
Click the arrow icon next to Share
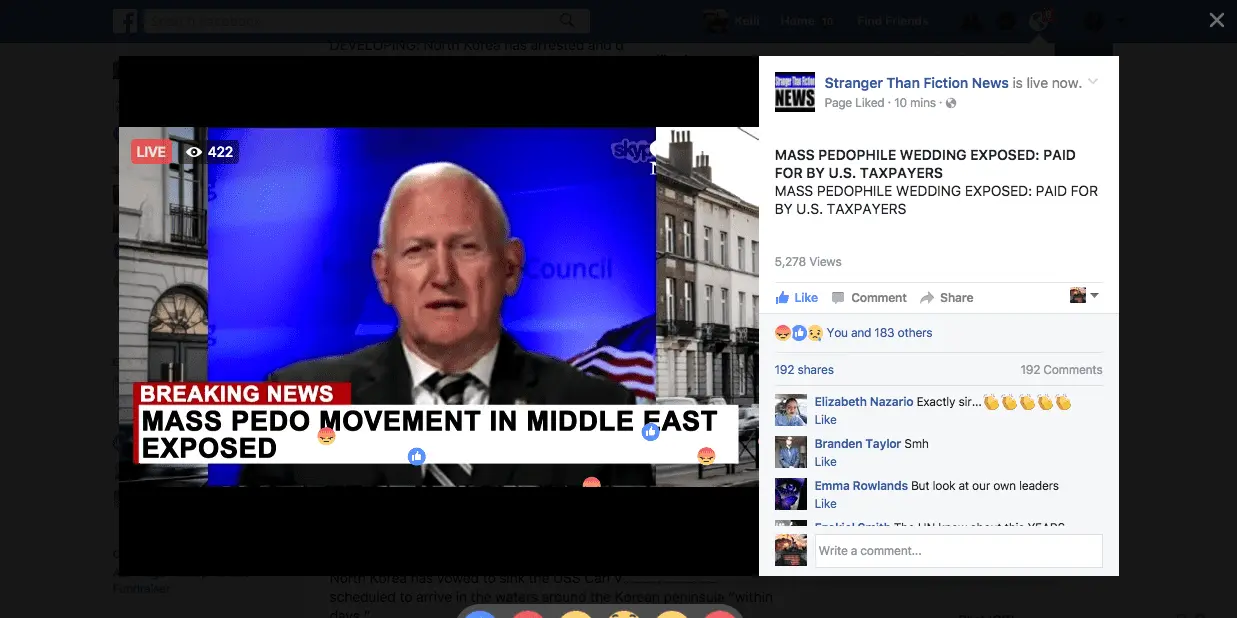click(x=927, y=297)
